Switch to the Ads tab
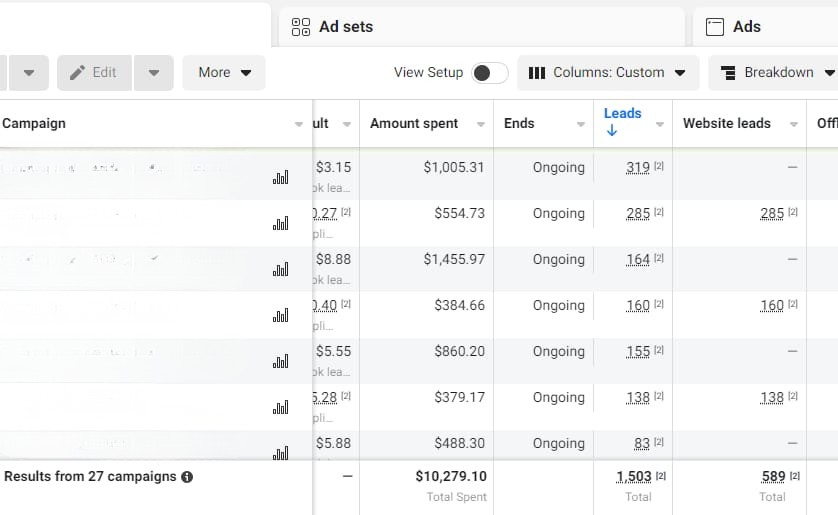This screenshot has width=838, height=515. click(746, 27)
